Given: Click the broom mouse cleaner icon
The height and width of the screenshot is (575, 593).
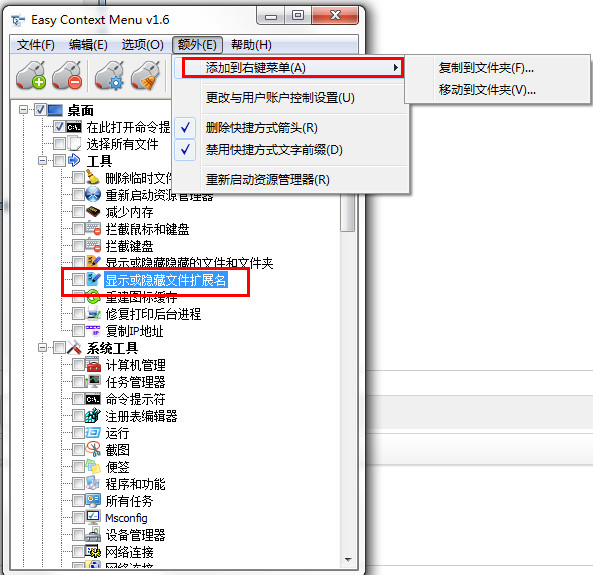Looking at the screenshot, I should [x=146, y=76].
